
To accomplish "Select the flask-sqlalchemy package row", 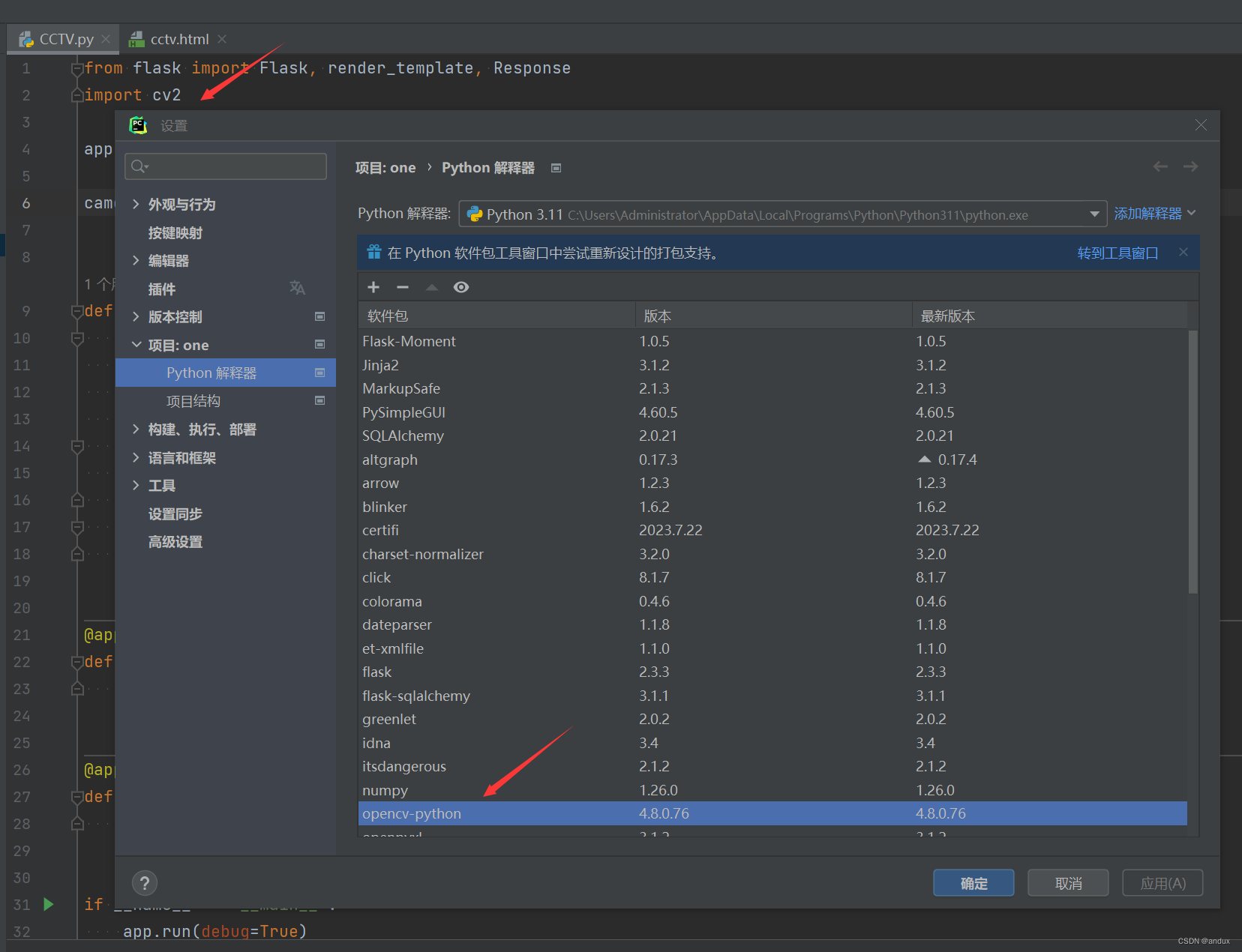I will pos(772,696).
